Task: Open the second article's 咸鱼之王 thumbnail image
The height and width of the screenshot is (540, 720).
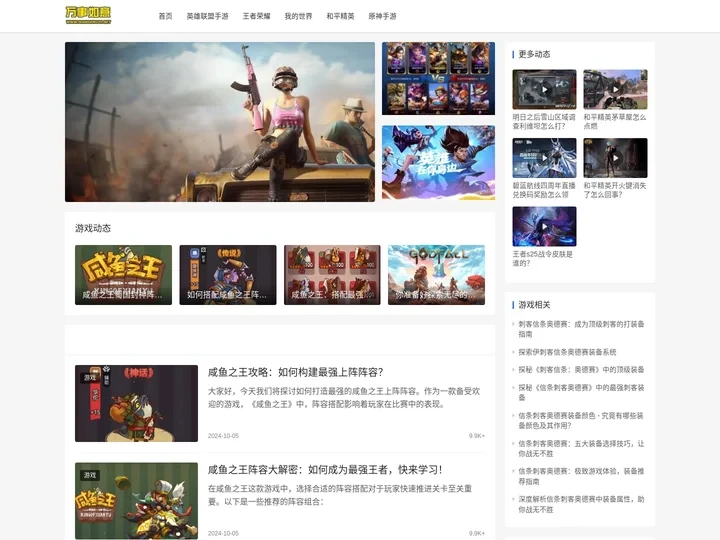Action: (x=136, y=501)
